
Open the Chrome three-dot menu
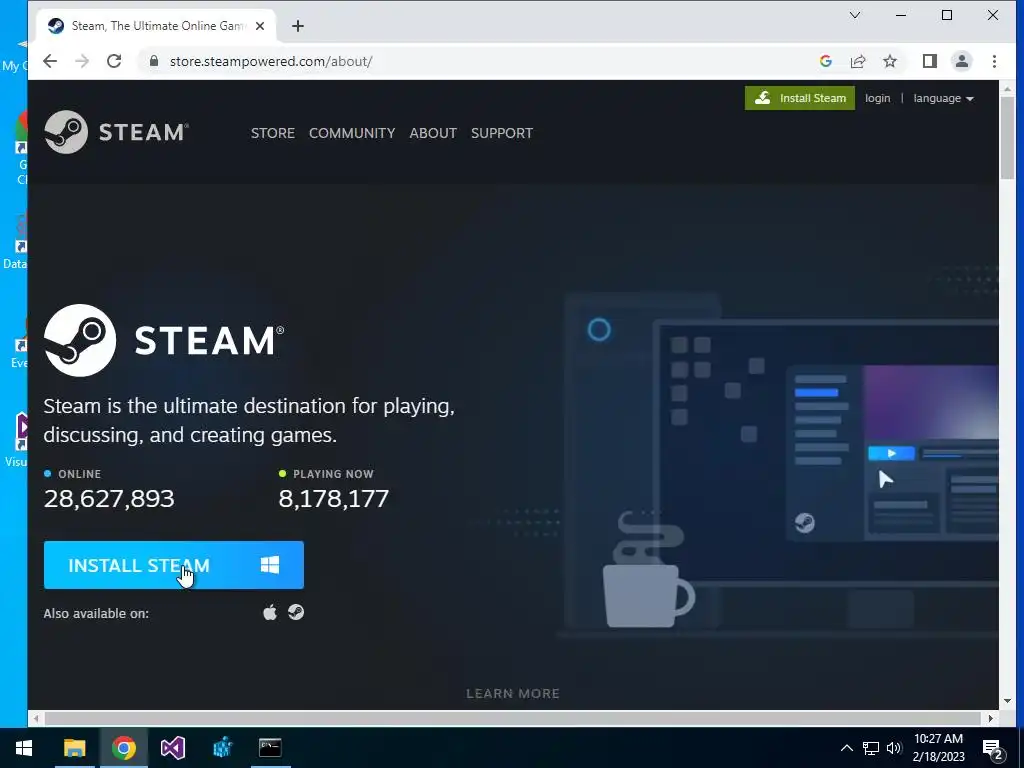[x=994, y=61]
